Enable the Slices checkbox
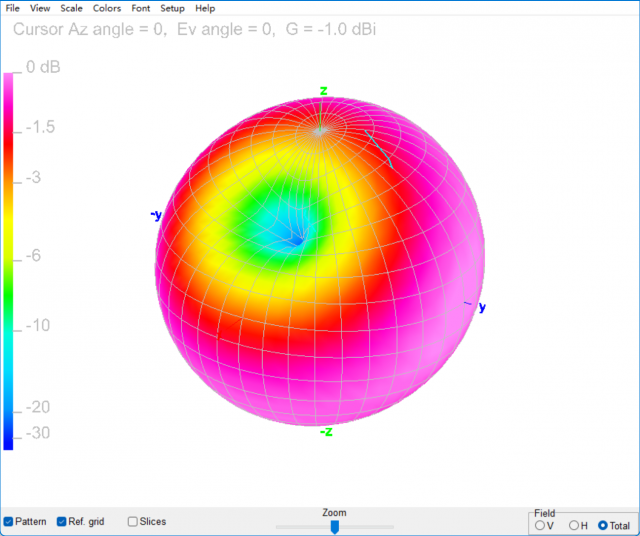This screenshot has height=536, width=640. click(x=133, y=521)
